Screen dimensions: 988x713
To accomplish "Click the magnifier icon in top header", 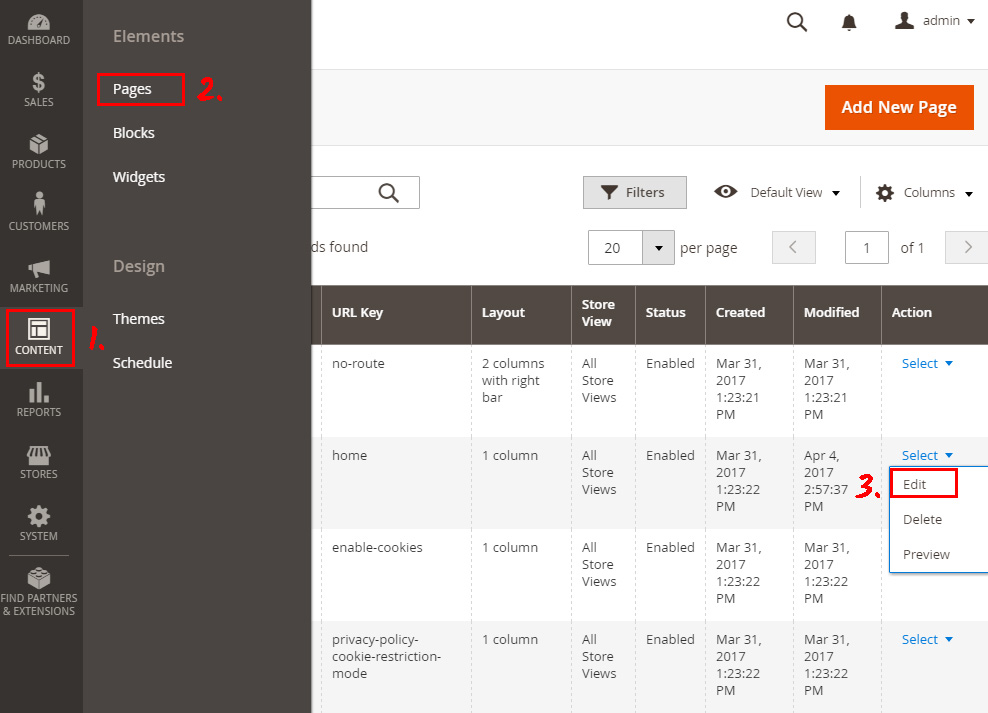I will pos(796,22).
